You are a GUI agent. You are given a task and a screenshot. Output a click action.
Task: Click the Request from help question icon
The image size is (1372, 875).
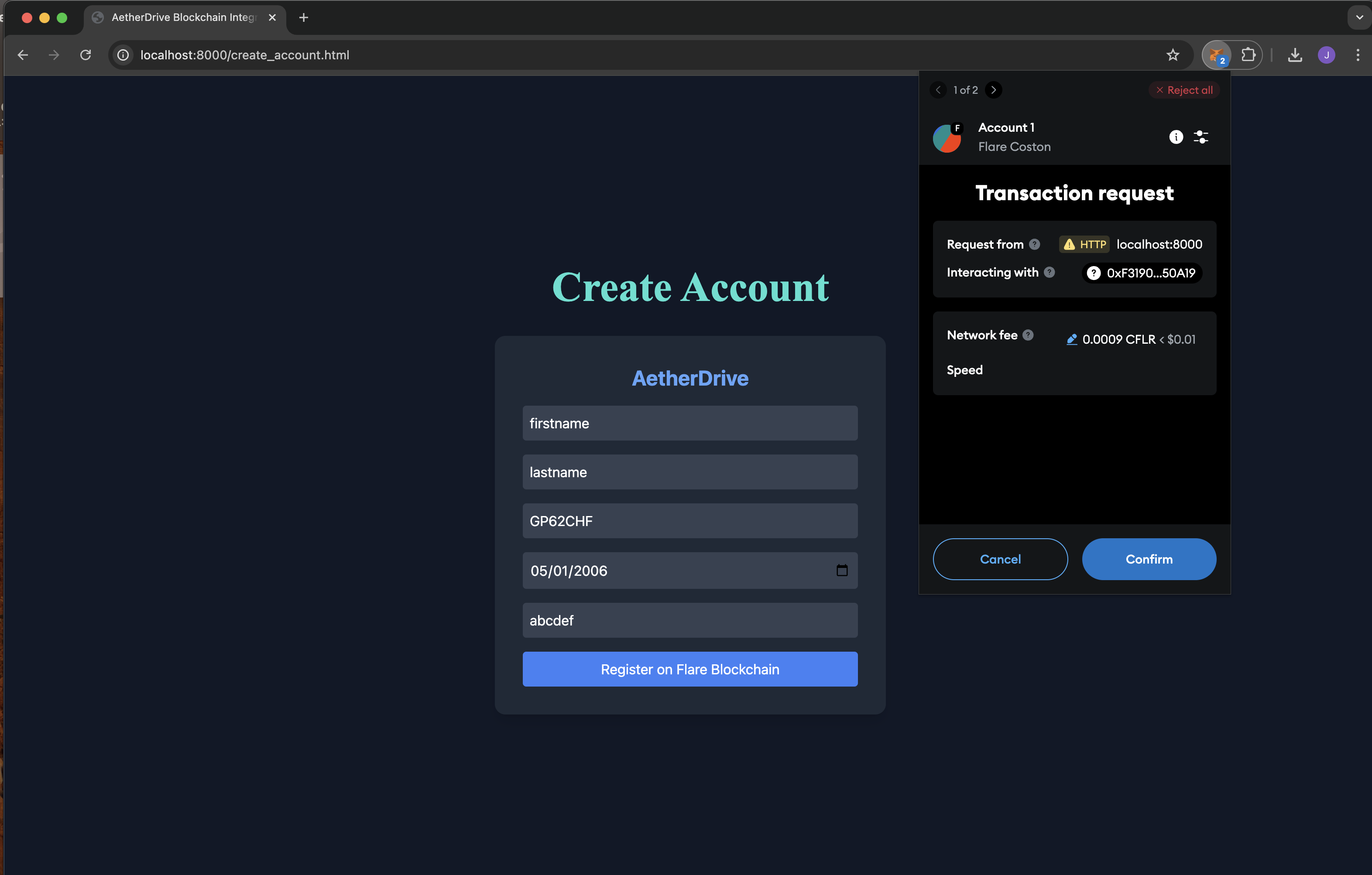click(1035, 244)
